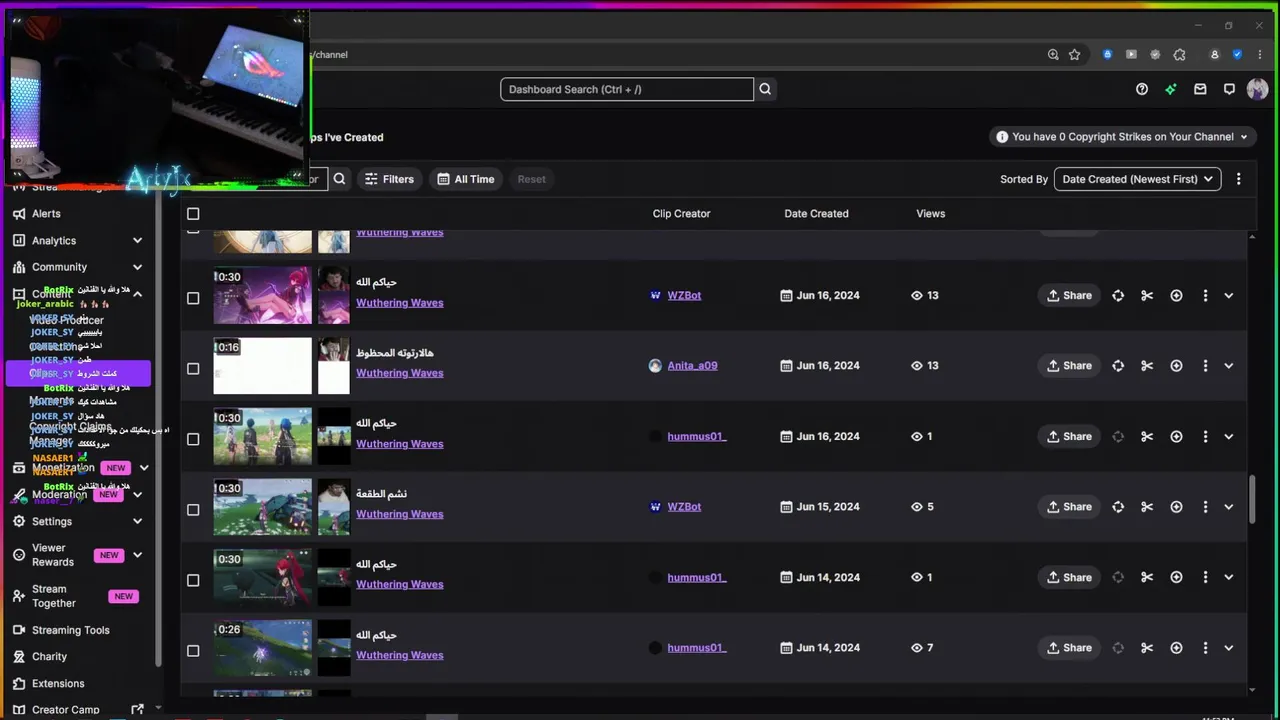Expand the Jun 15 WZBot clip row chevron
The image size is (1280, 720).
coord(1229,507)
